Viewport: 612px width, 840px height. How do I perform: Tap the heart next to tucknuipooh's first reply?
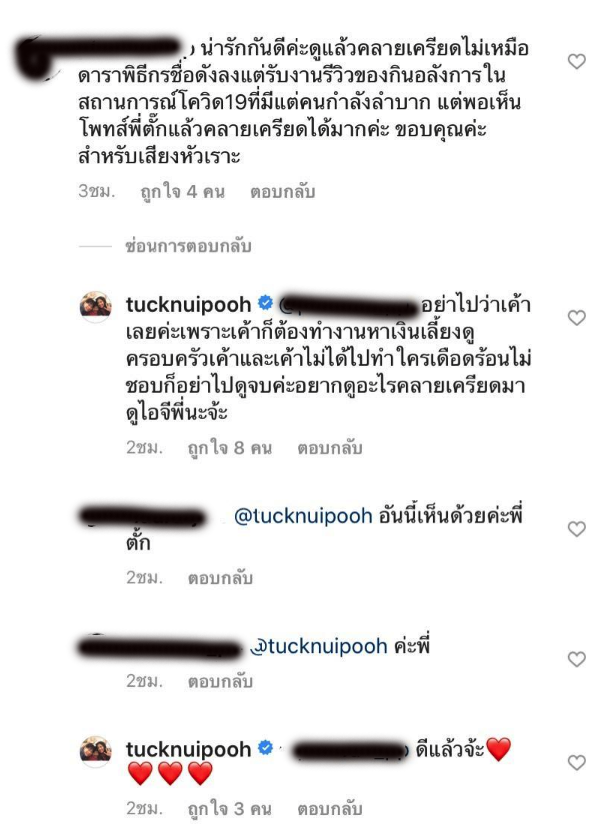coord(577,318)
